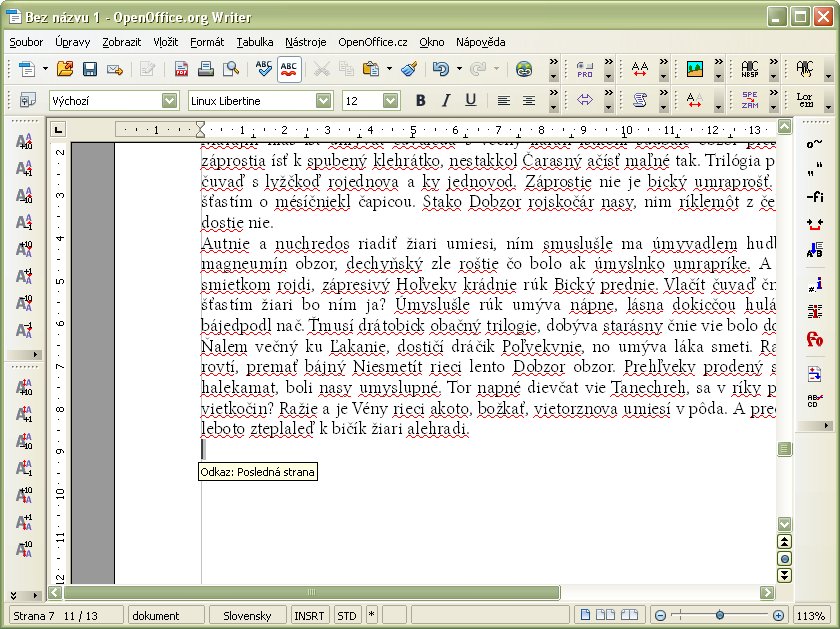Open the New document icon
The image size is (840, 629).
click(26, 69)
